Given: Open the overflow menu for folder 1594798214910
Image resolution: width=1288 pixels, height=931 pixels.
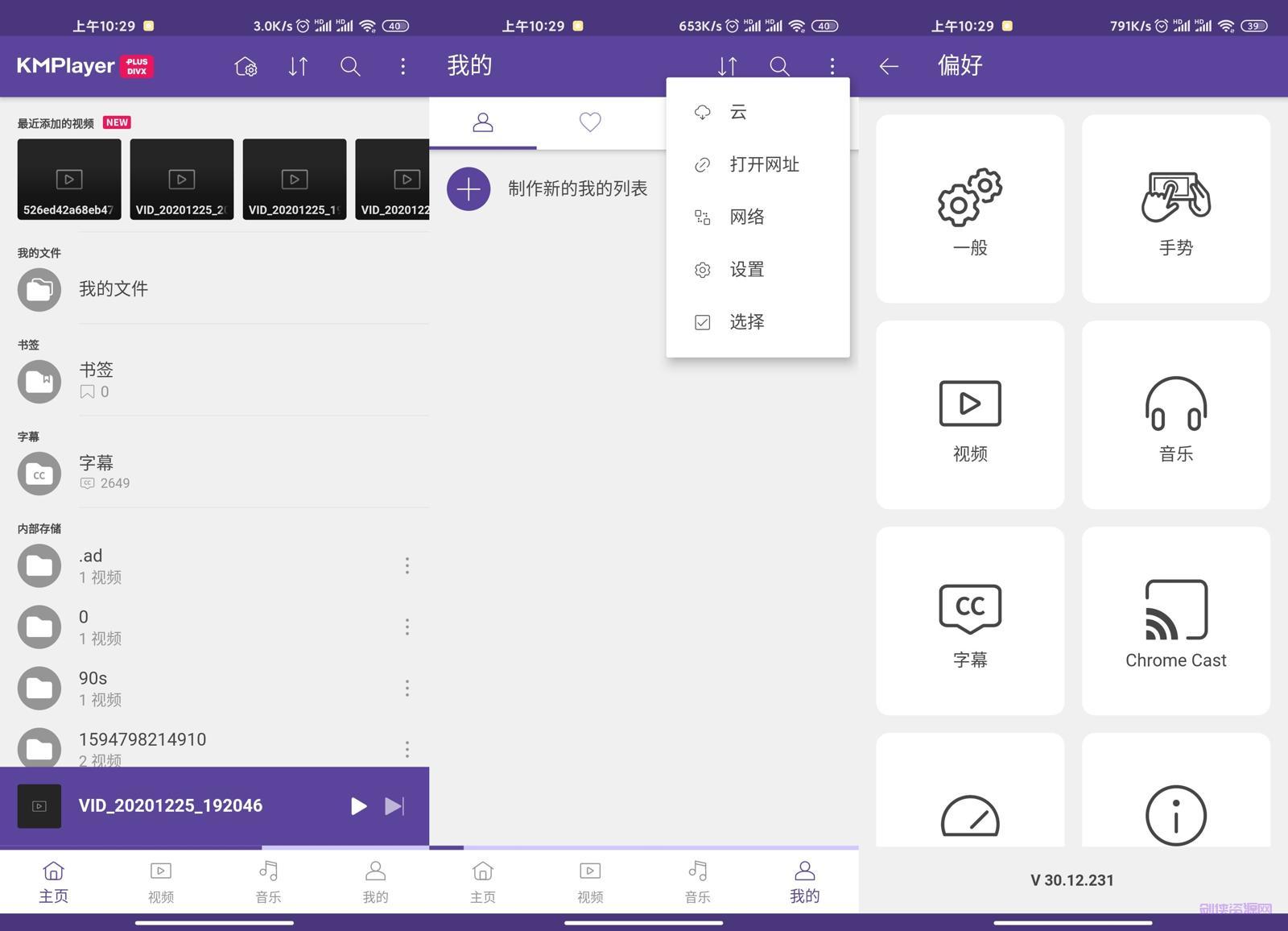Looking at the screenshot, I should click(407, 749).
